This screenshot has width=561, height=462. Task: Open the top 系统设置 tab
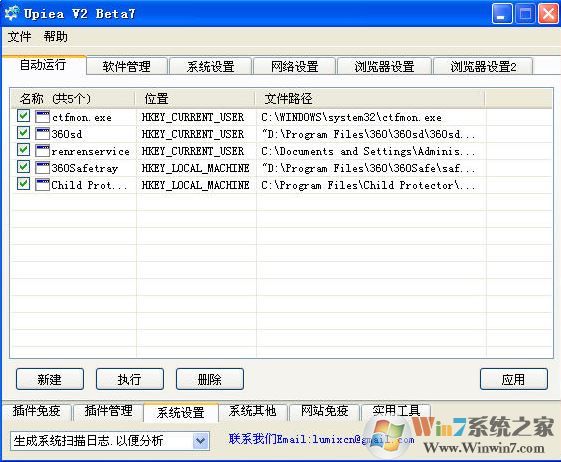(210, 66)
